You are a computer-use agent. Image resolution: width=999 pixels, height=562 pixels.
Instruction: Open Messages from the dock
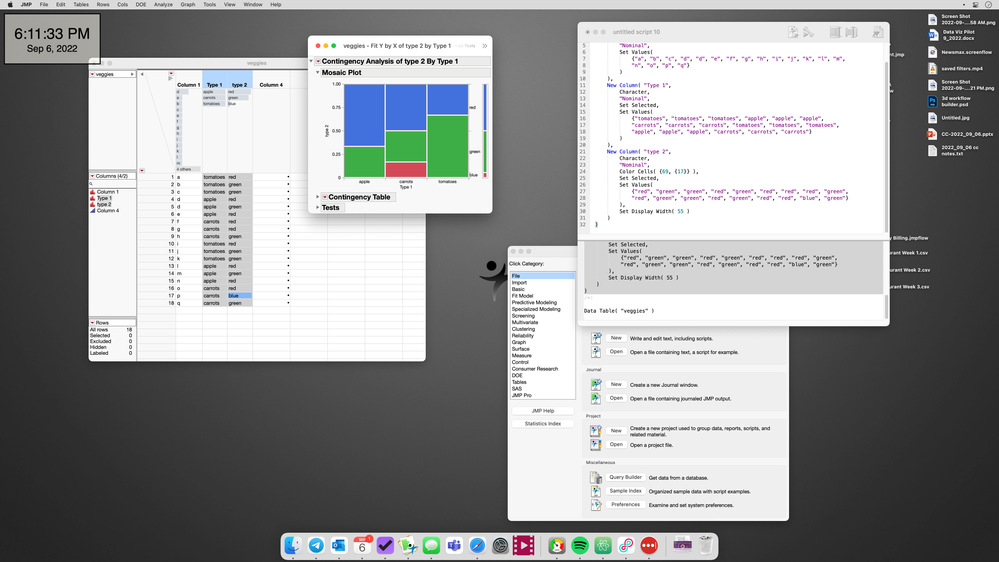tap(431, 545)
